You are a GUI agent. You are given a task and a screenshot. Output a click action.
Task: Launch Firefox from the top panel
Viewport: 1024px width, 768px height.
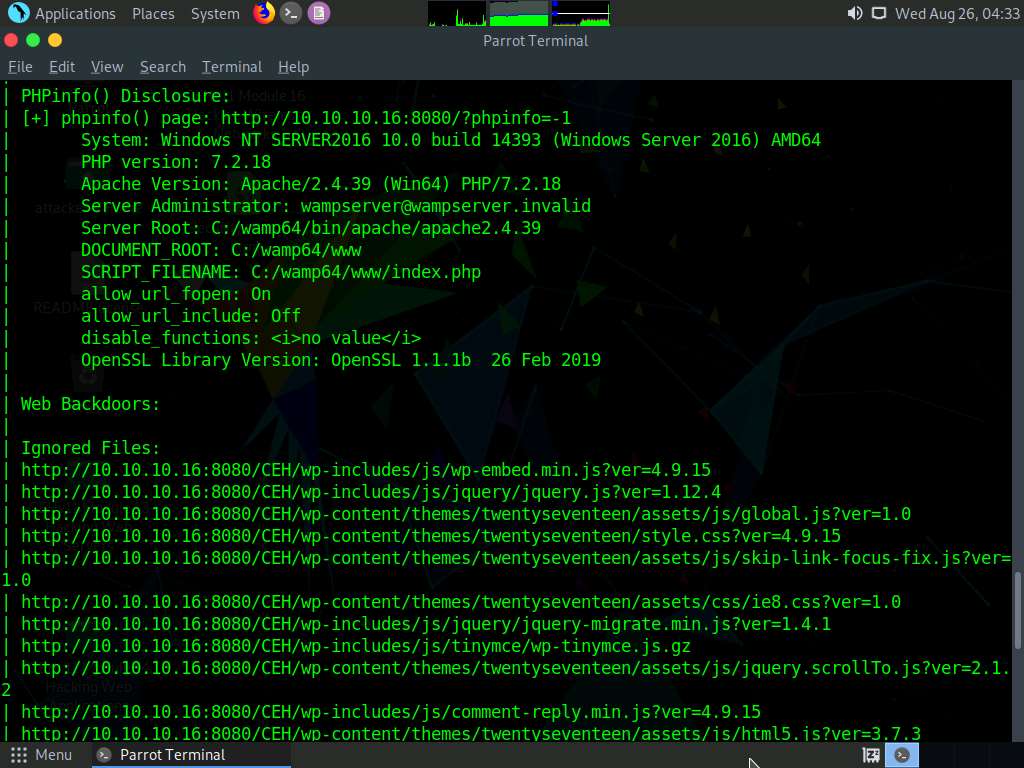pyautogui.click(x=264, y=13)
